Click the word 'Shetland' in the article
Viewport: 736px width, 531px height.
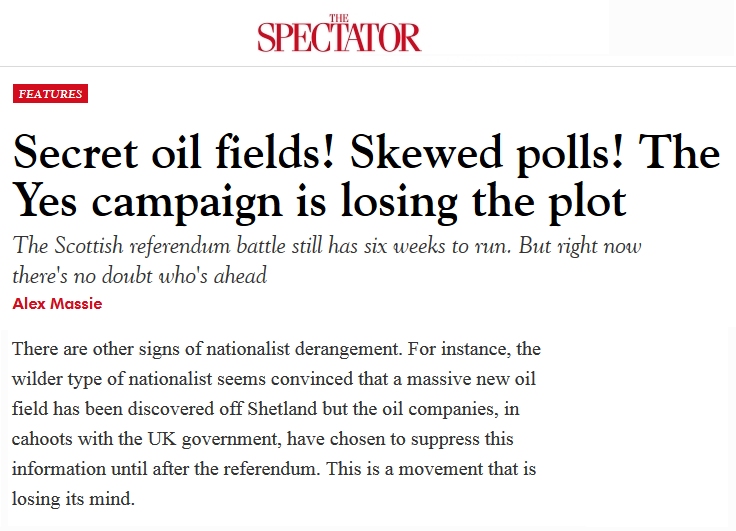point(283,408)
